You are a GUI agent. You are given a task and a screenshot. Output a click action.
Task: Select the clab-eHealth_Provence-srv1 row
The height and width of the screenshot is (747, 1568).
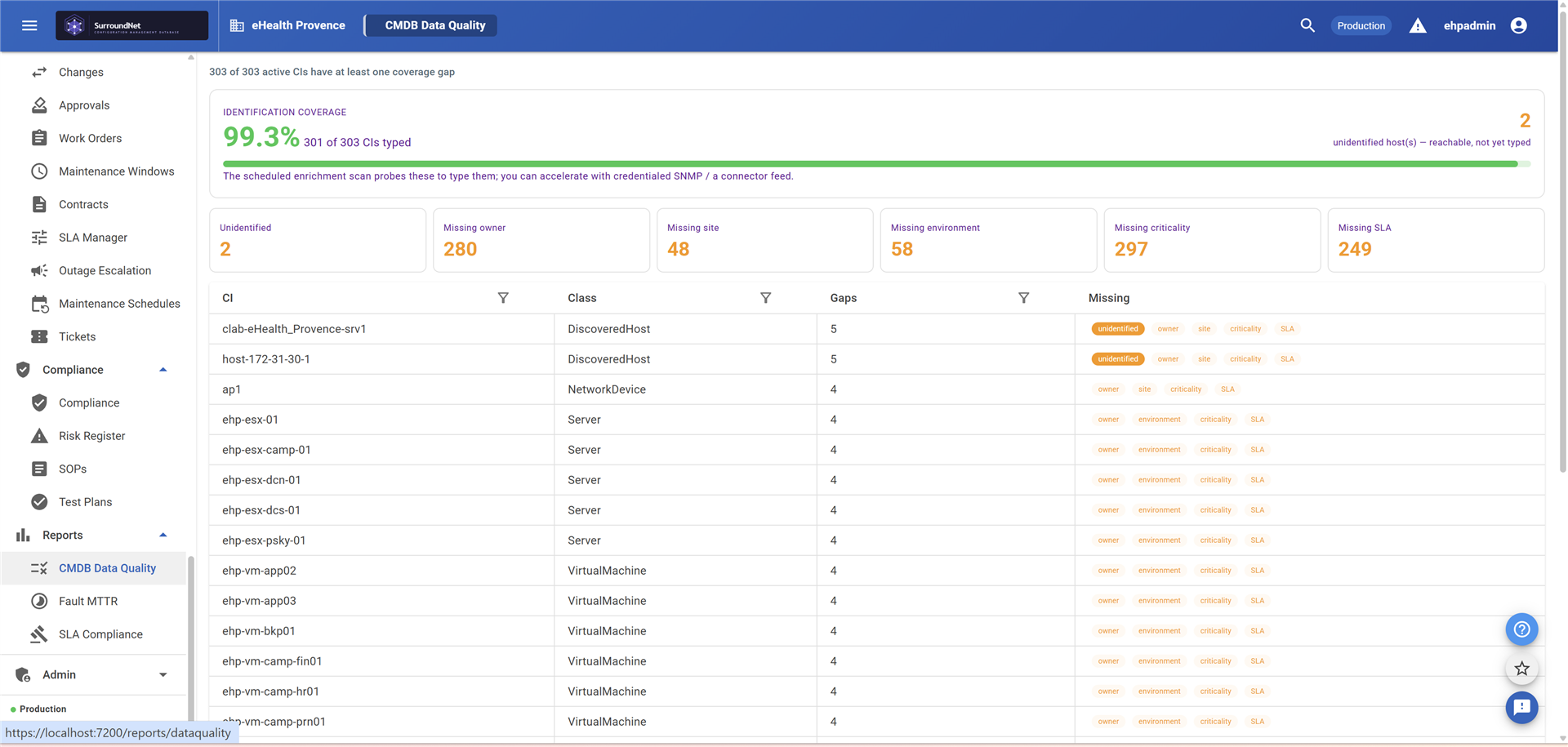pyautogui.click(x=876, y=329)
